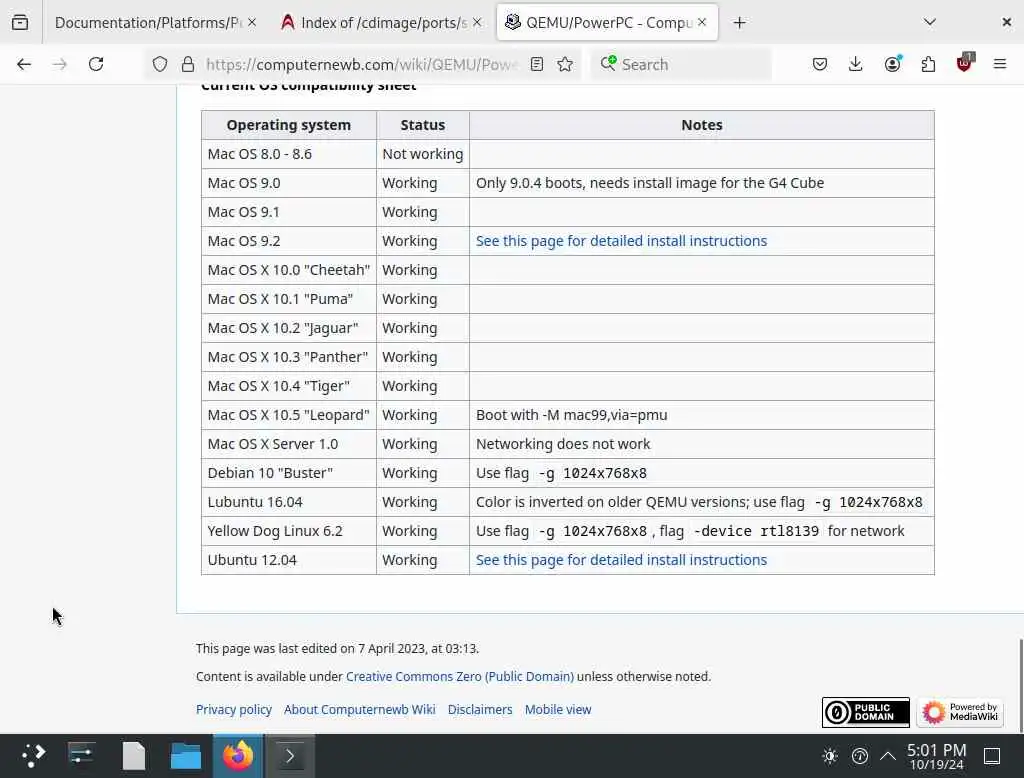Open Ubuntu 12.04 install instructions link
The height and width of the screenshot is (778, 1024).
click(x=621, y=560)
